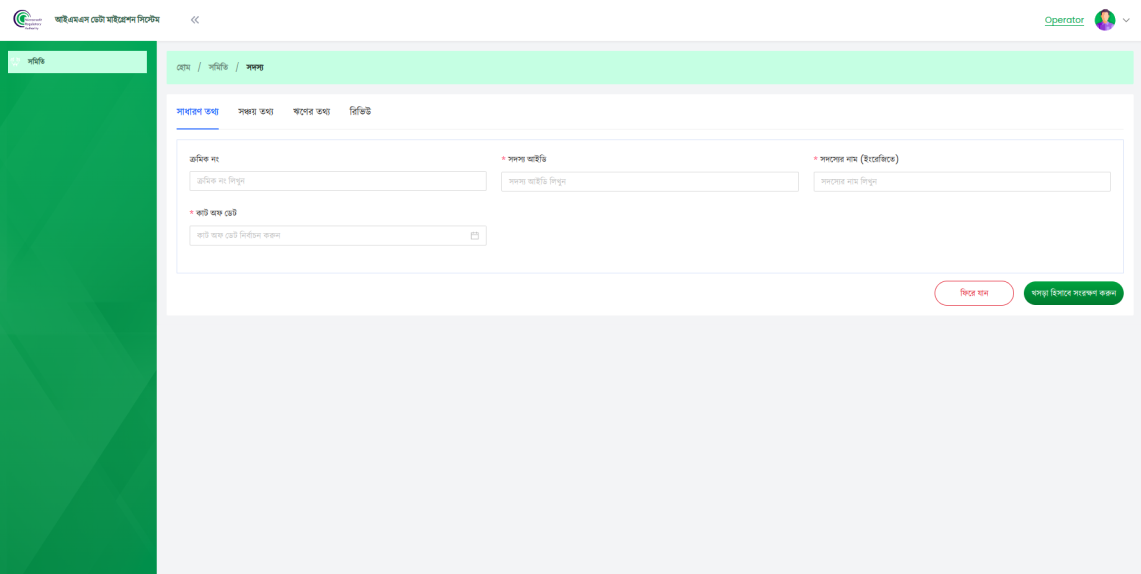Click the সদস্য আইডি input field
This screenshot has width=1141, height=574.
(x=649, y=181)
